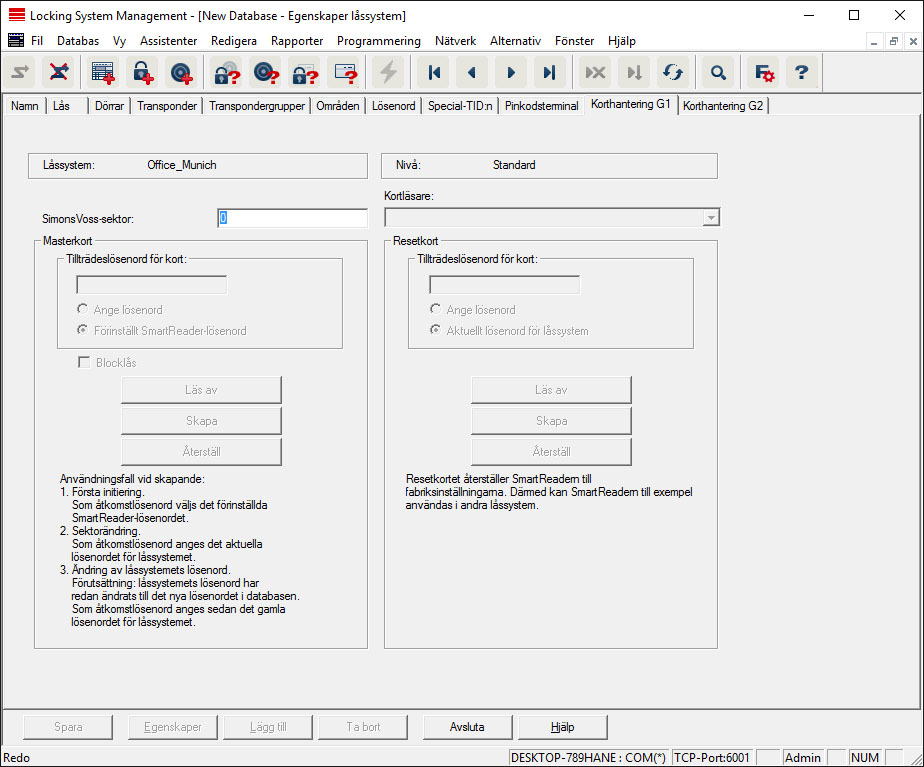The width and height of the screenshot is (924, 767).
Task: Click the question mark help icon
Action: click(801, 72)
